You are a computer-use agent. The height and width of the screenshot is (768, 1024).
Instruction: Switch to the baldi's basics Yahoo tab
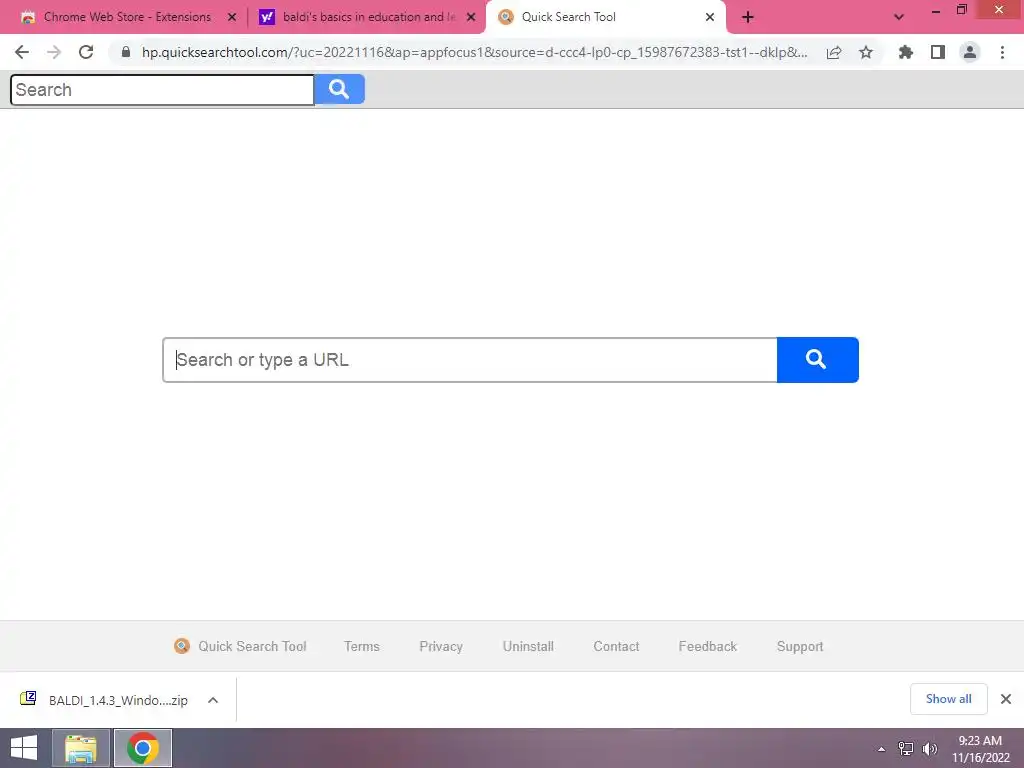(x=369, y=17)
